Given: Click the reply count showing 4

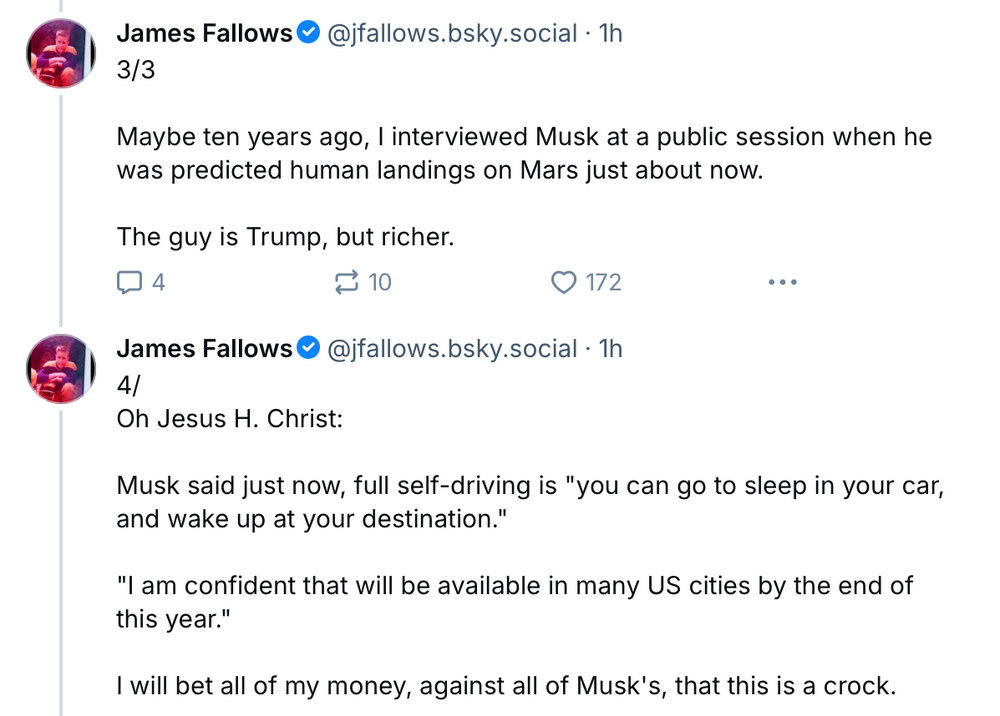Looking at the screenshot, I should 158,283.
